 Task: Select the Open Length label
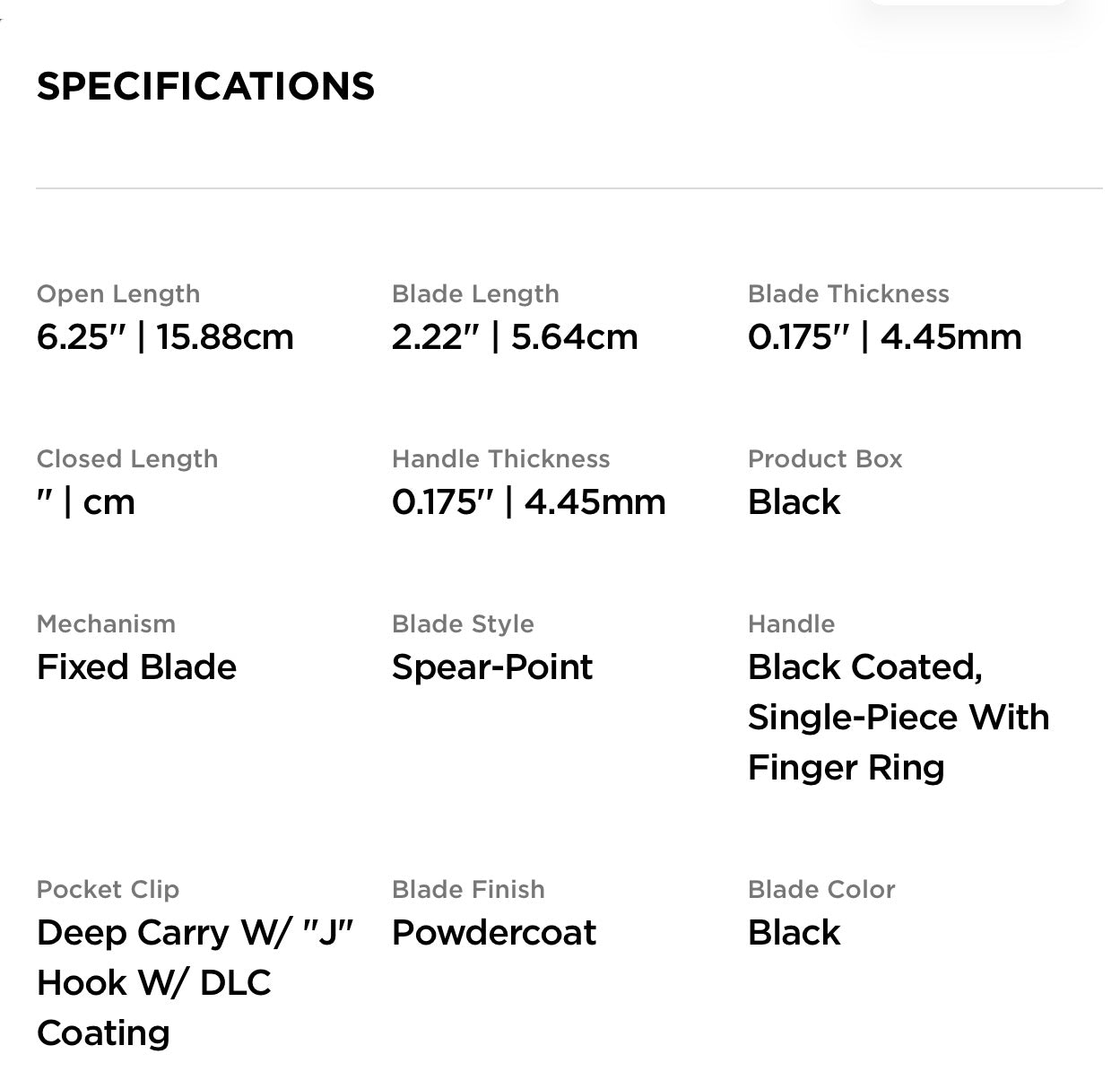point(118,294)
